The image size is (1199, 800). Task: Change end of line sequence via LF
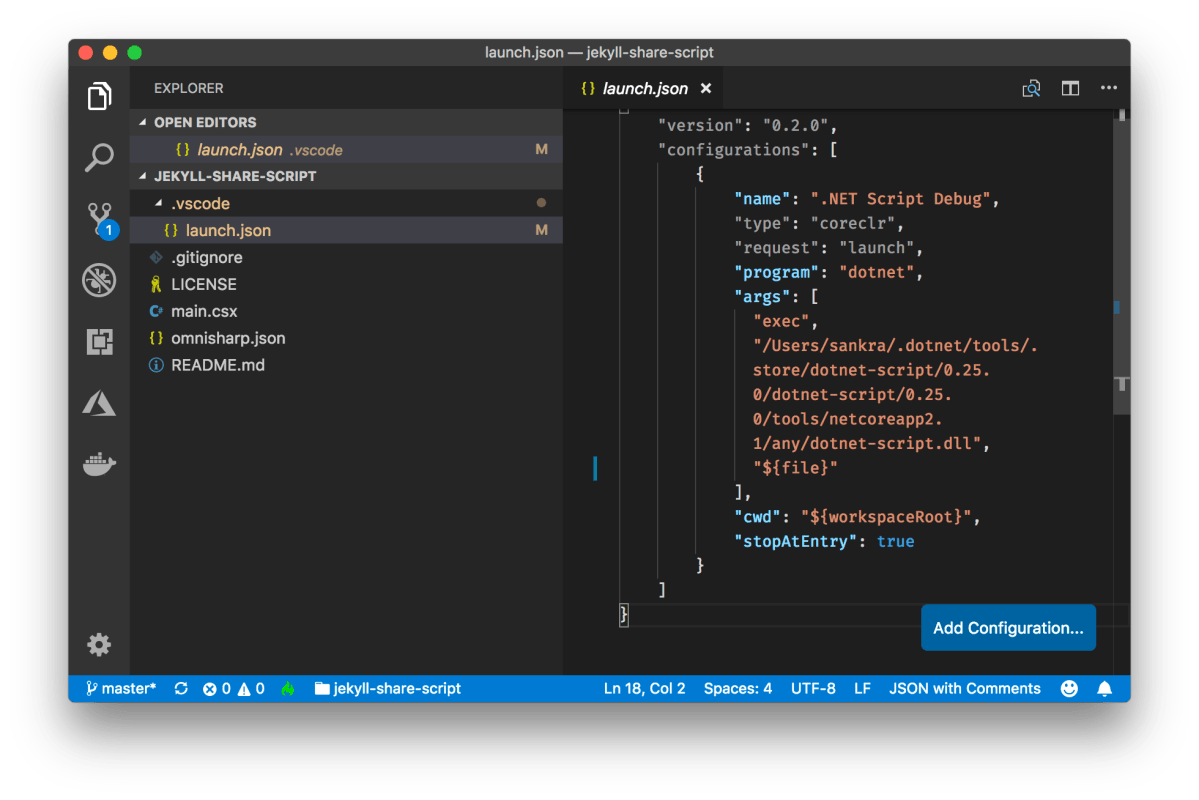pos(862,688)
